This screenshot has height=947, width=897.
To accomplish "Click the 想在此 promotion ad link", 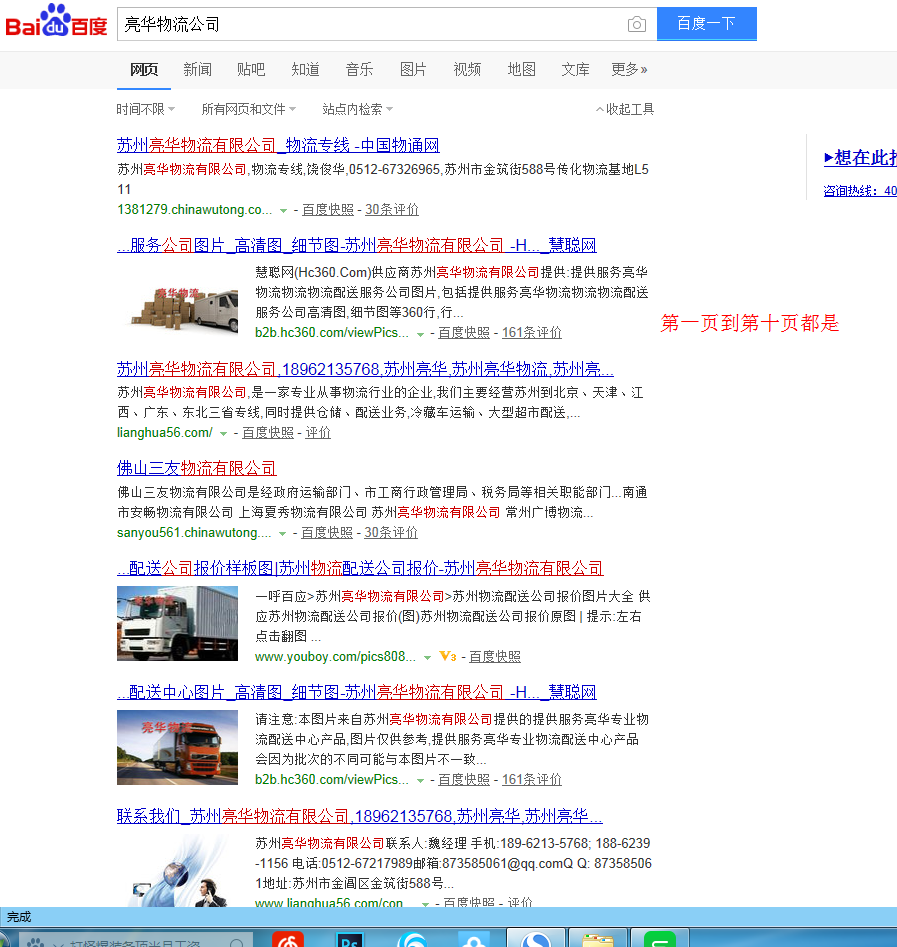I will [x=861, y=158].
